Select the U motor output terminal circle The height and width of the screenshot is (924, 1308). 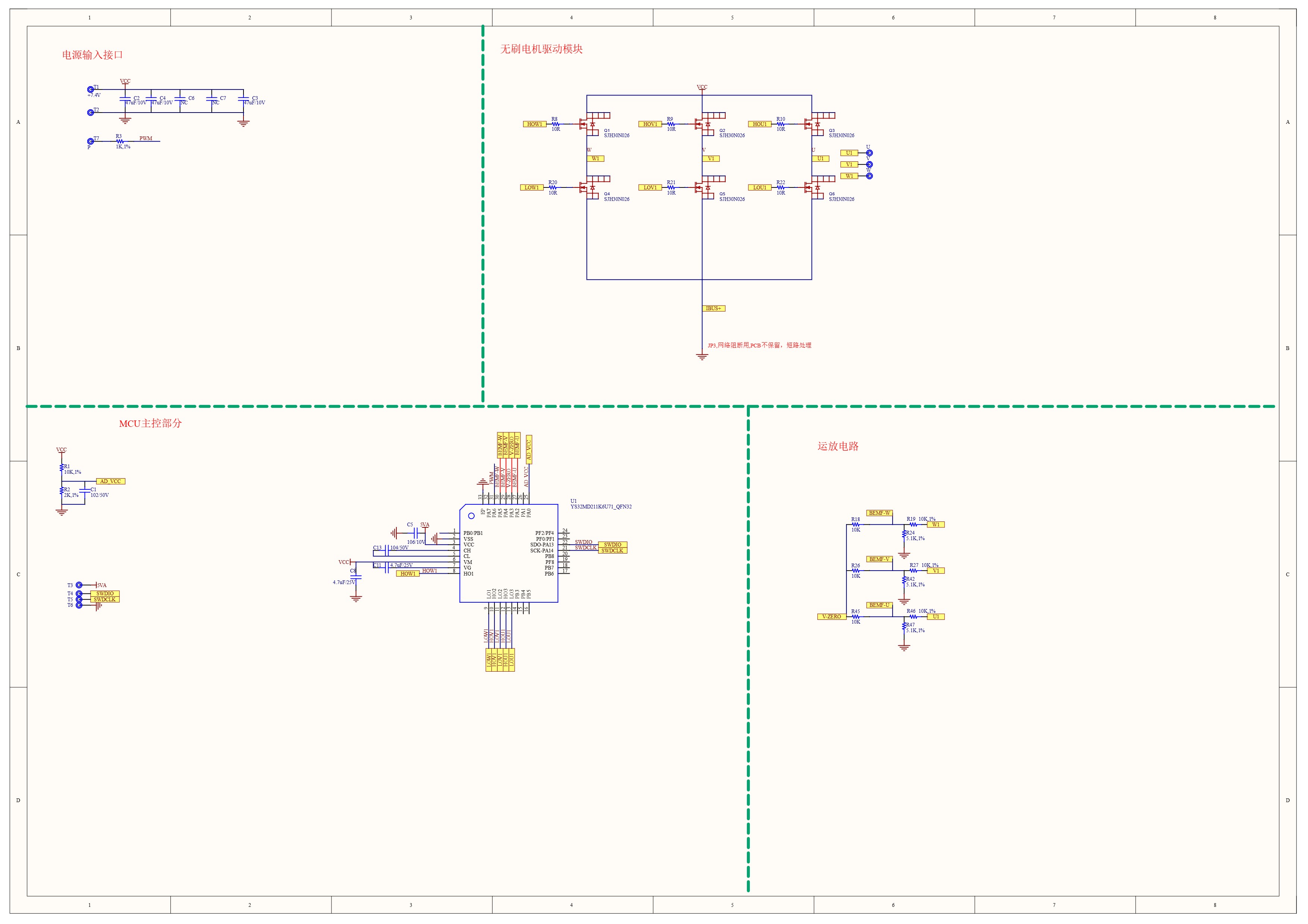(870, 153)
